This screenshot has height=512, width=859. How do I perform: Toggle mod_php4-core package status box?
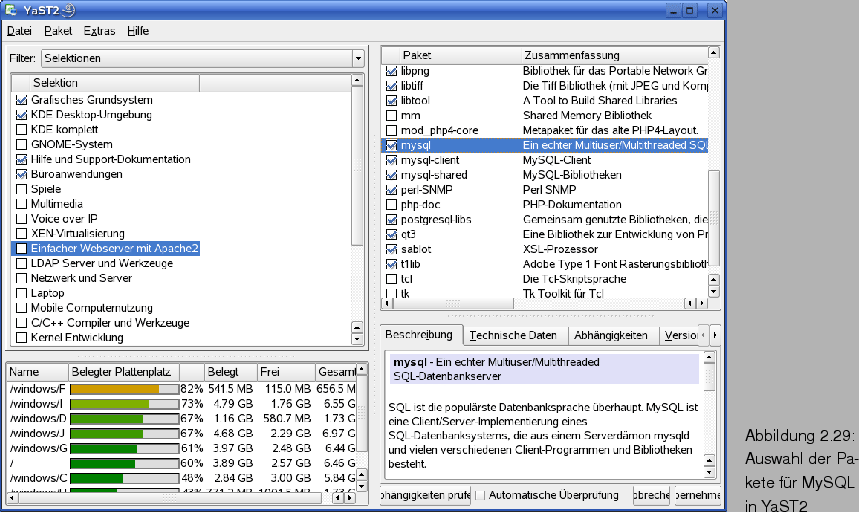(x=391, y=130)
